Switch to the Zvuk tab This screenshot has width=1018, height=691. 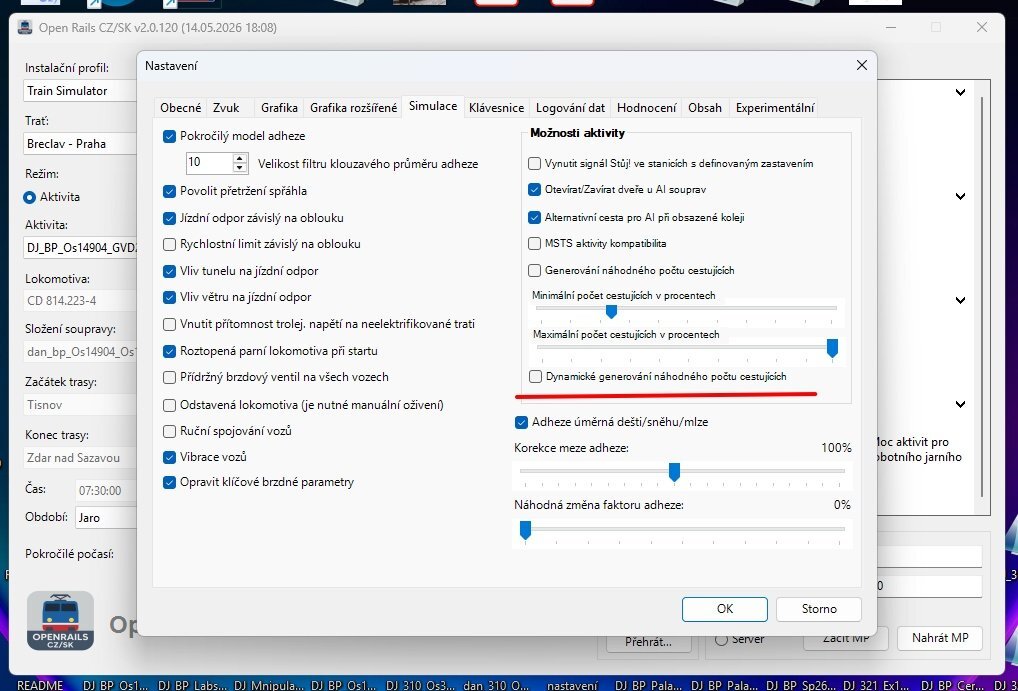pos(226,108)
